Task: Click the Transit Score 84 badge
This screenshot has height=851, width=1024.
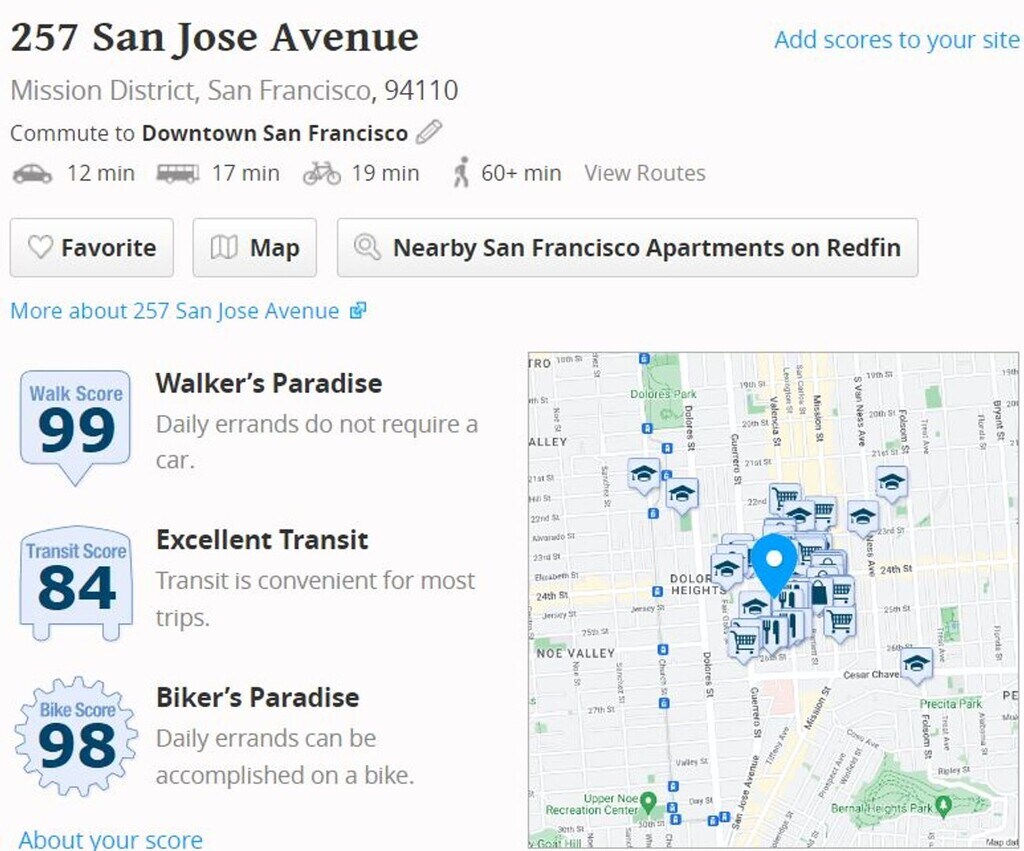Action: [x=76, y=581]
